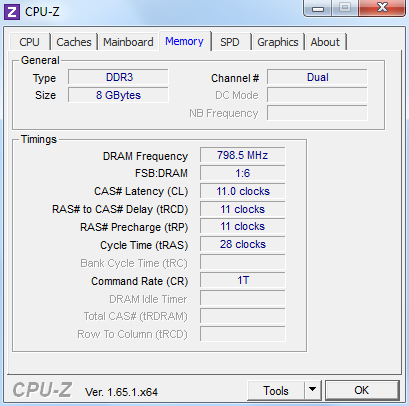Click the 8 GBytes size field
Viewport: 409px width, 406px height.
[118, 95]
